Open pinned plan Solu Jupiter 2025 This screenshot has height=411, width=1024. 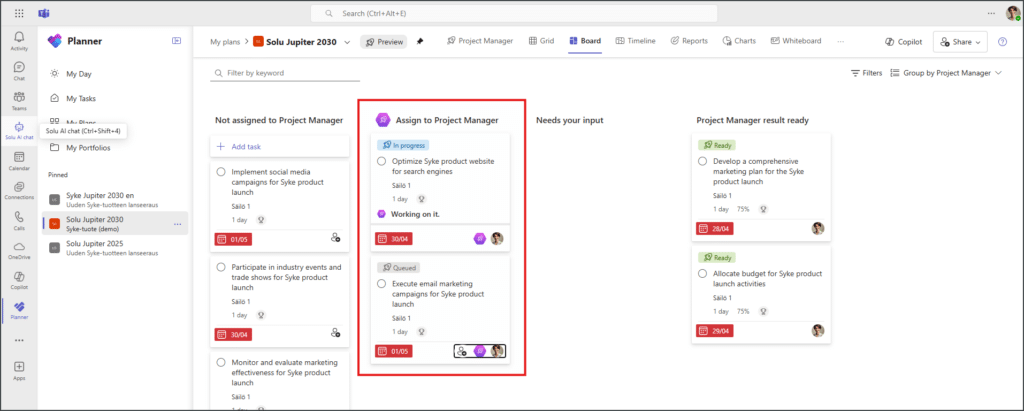[115, 248]
